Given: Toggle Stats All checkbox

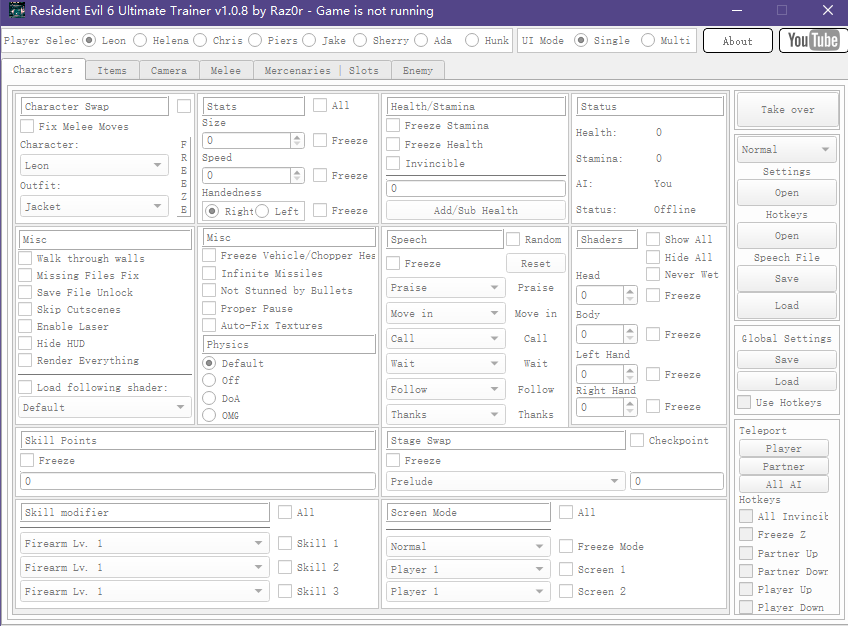Looking at the screenshot, I should [x=320, y=105].
